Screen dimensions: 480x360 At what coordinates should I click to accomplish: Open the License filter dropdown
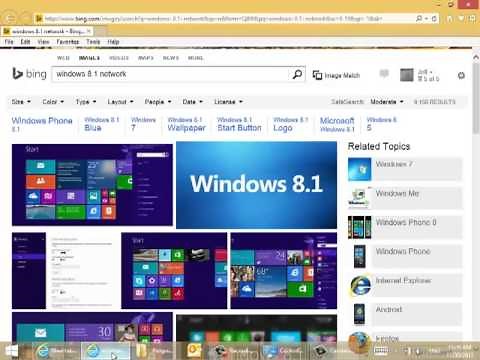click(x=228, y=102)
